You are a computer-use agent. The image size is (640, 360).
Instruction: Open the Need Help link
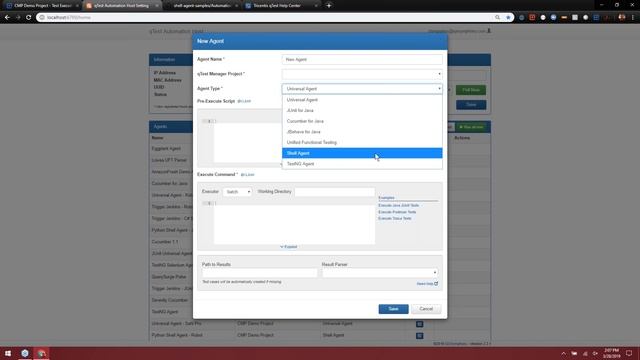[x=427, y=284]
